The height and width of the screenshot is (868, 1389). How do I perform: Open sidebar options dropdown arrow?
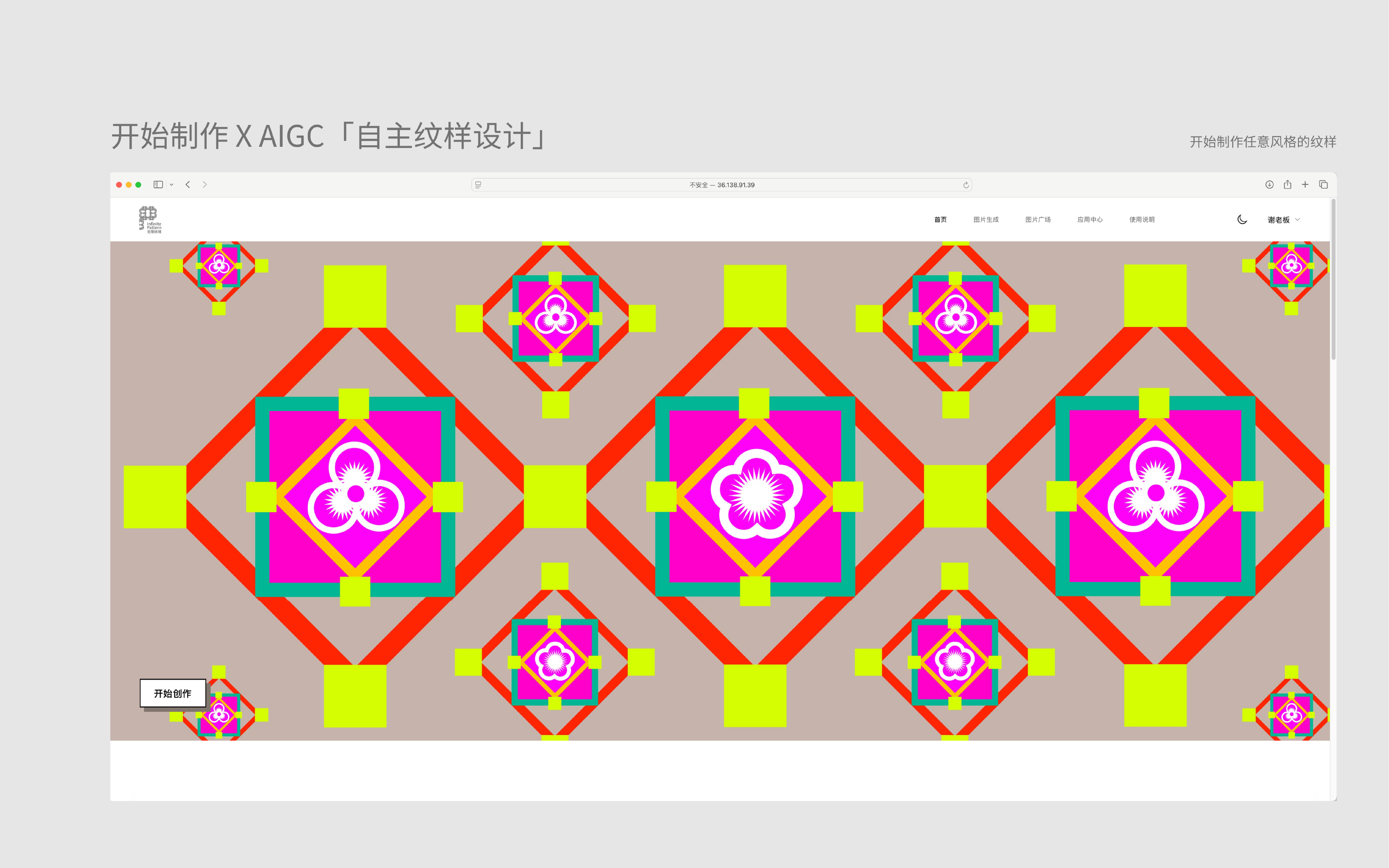171,185
